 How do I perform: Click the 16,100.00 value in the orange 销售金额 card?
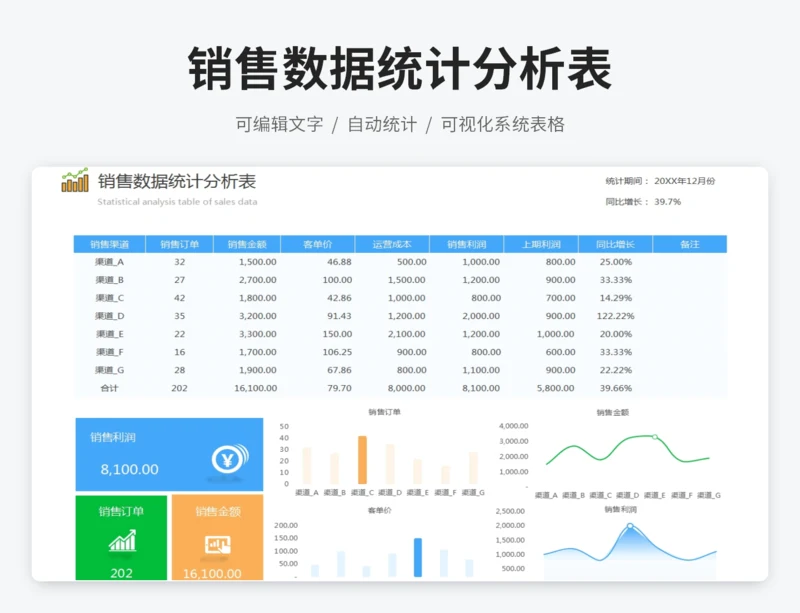pos(212,574)
